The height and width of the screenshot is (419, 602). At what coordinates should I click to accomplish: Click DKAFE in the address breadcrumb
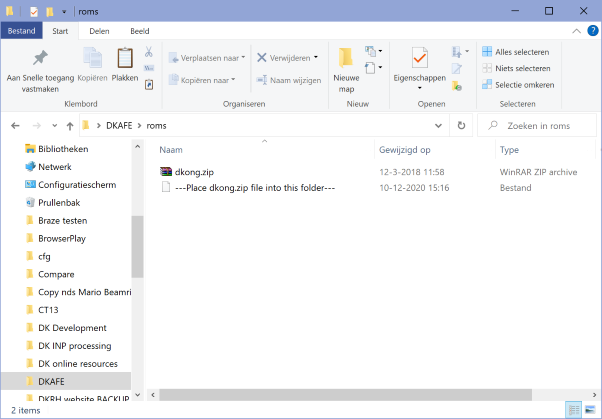[x=119, y=126]
